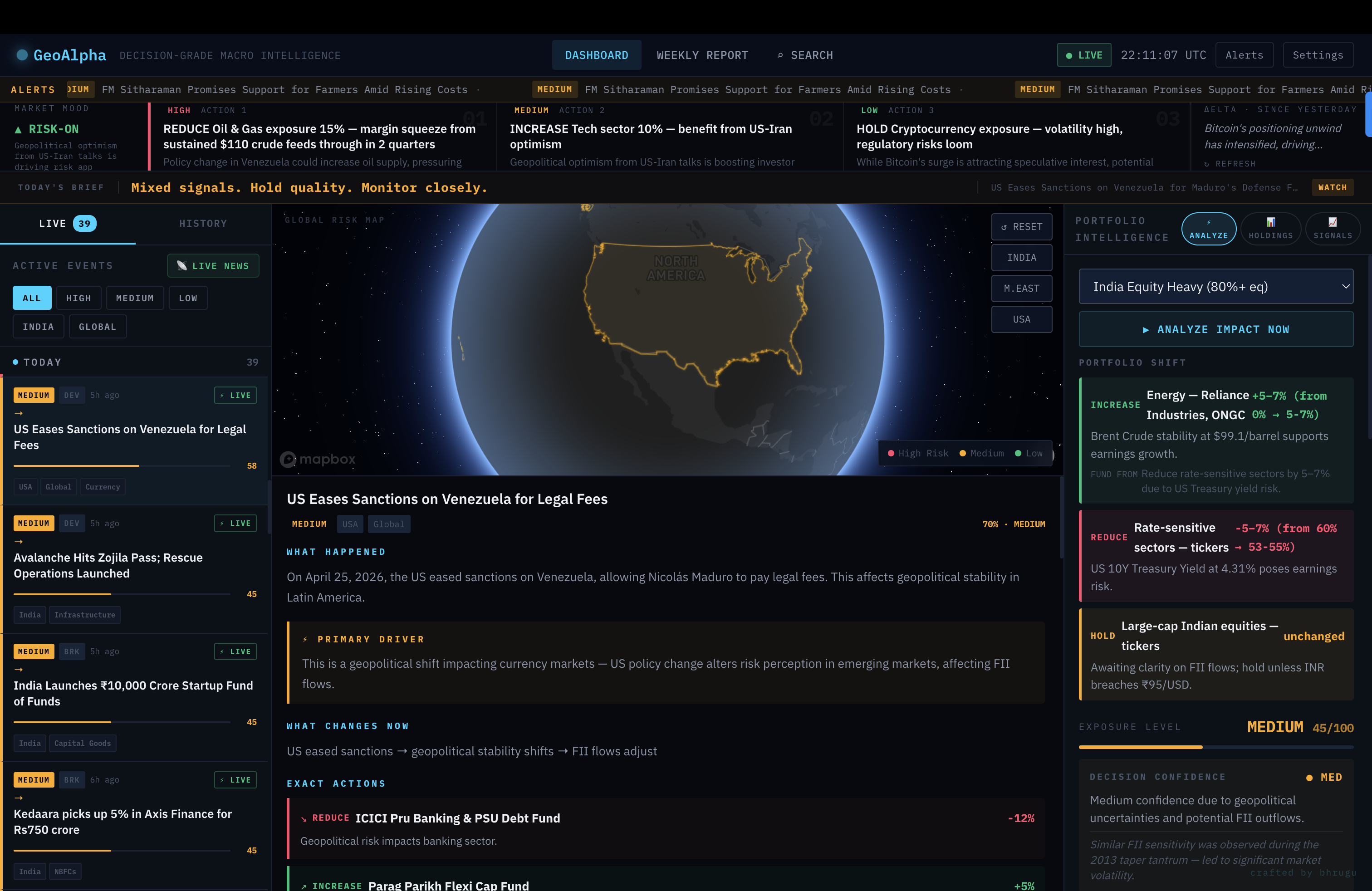Click the Bitcoin positioning delta summary
Image resolution: width=1372 pixels, height=891 pixels.
1273,136
